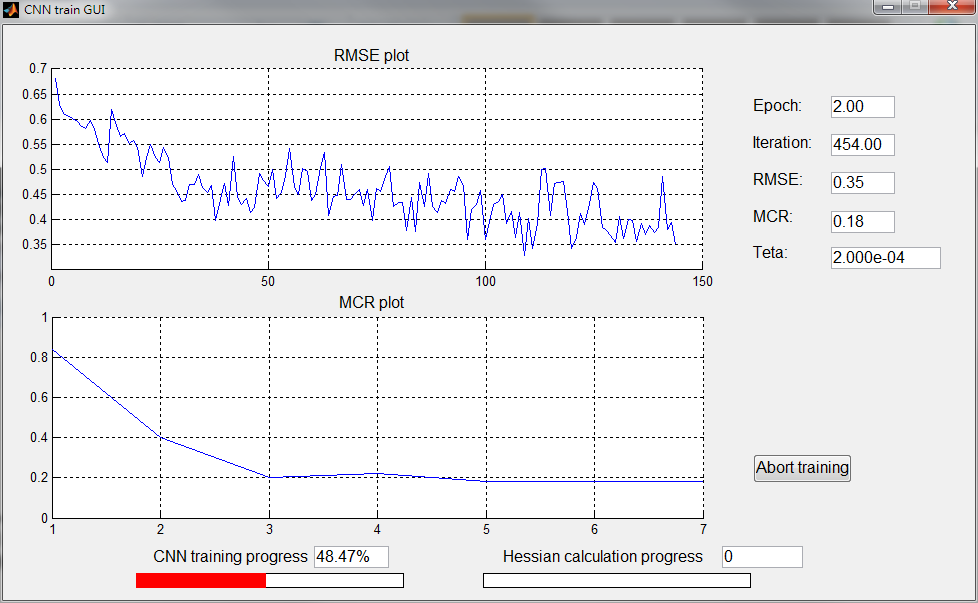This screenshot has width=978, height=603.
Task: Click the MCR value field showing 0.18
Action: coord(863,221)
